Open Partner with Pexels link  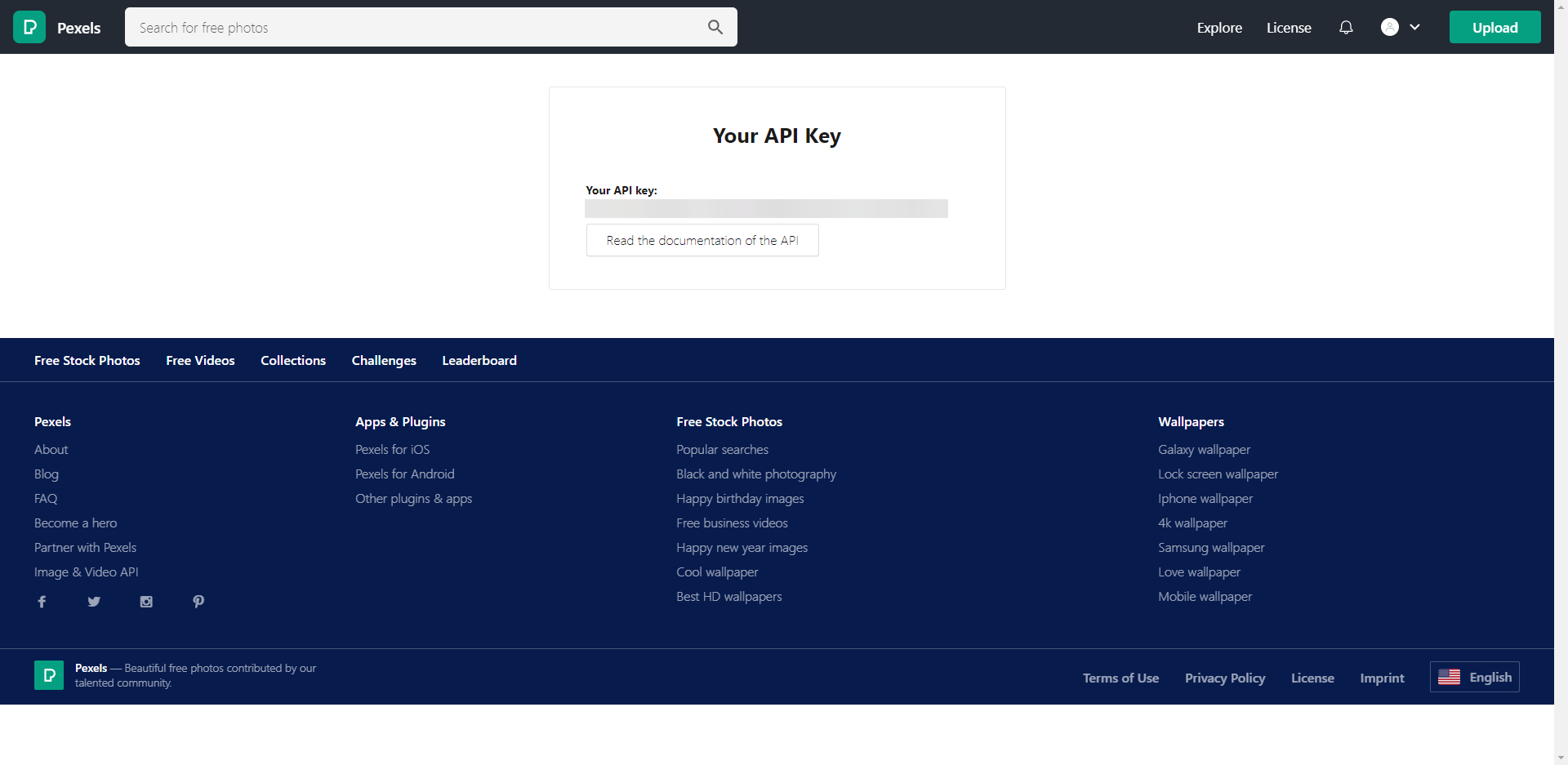pyautogui.click(x=86, y=547)
